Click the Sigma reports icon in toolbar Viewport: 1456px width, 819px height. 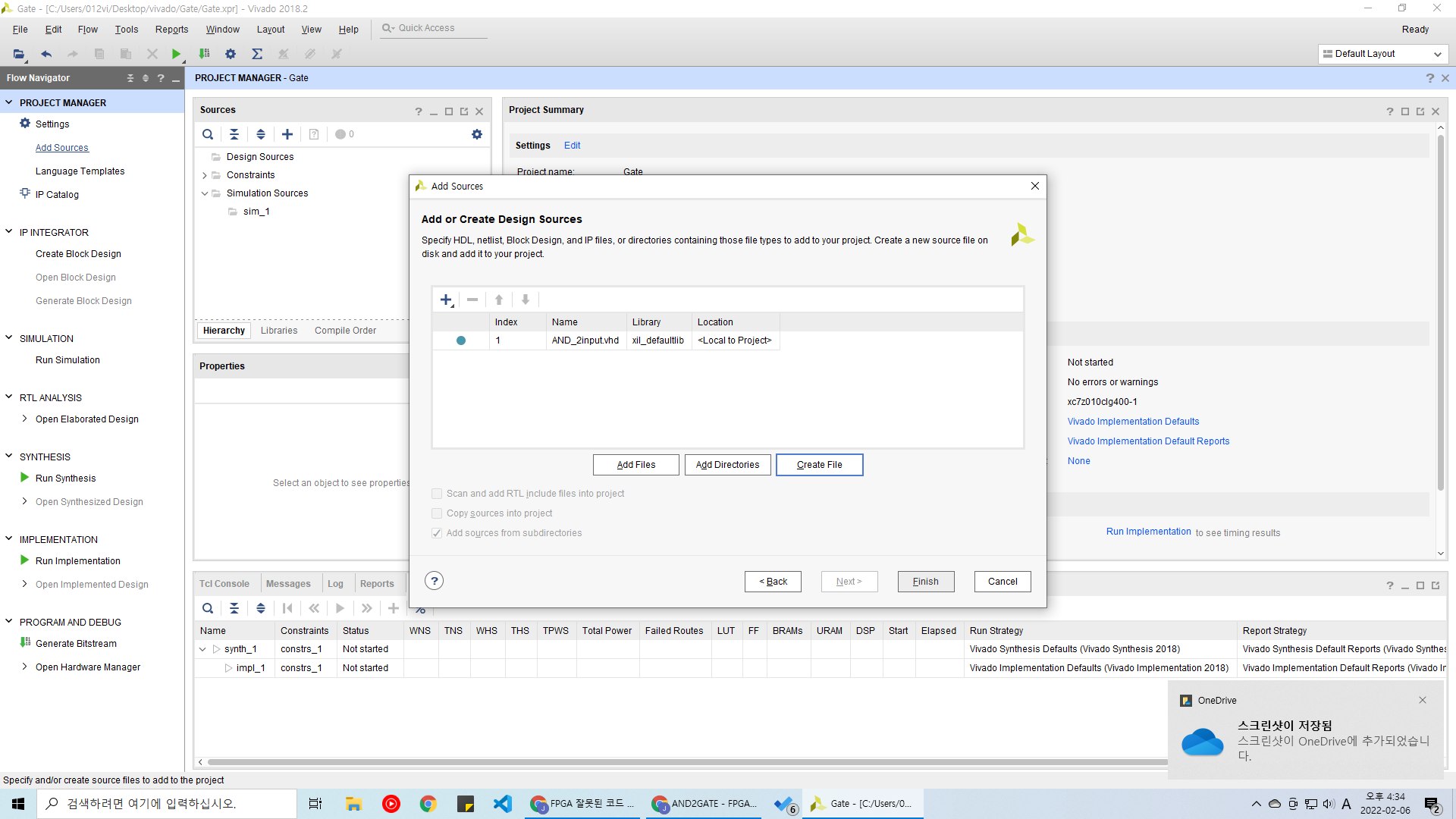(257, 54)
